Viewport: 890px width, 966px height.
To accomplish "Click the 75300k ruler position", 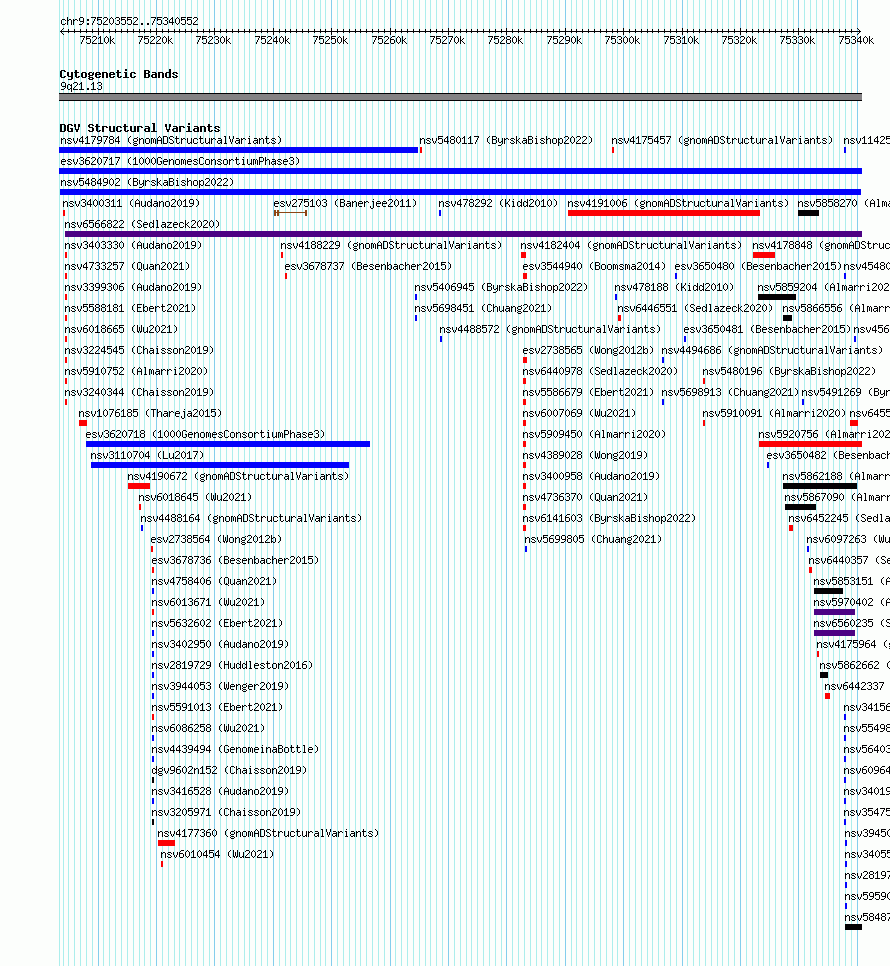I will pos(622,40).
